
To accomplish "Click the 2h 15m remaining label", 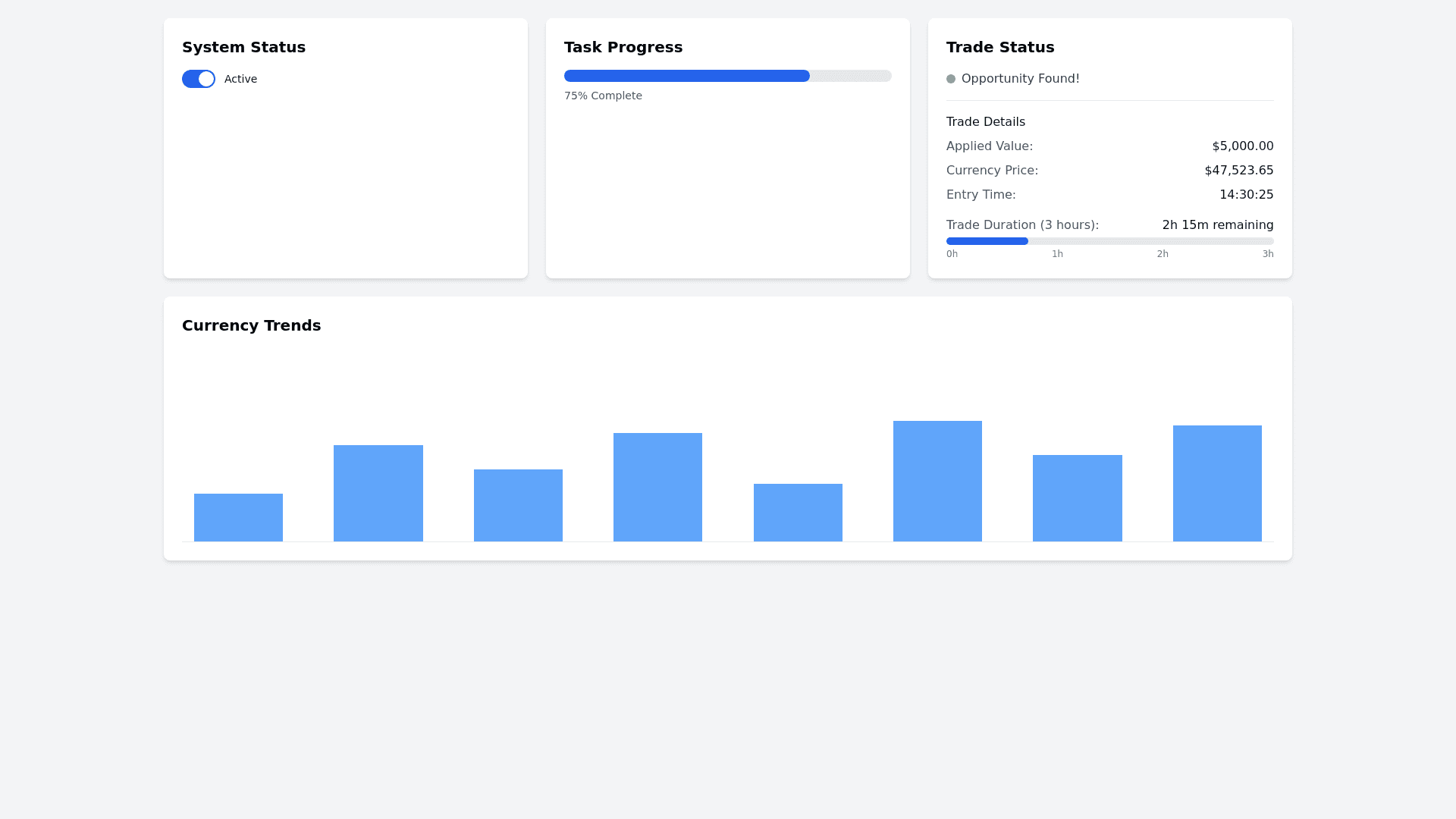I will 1217,224.
